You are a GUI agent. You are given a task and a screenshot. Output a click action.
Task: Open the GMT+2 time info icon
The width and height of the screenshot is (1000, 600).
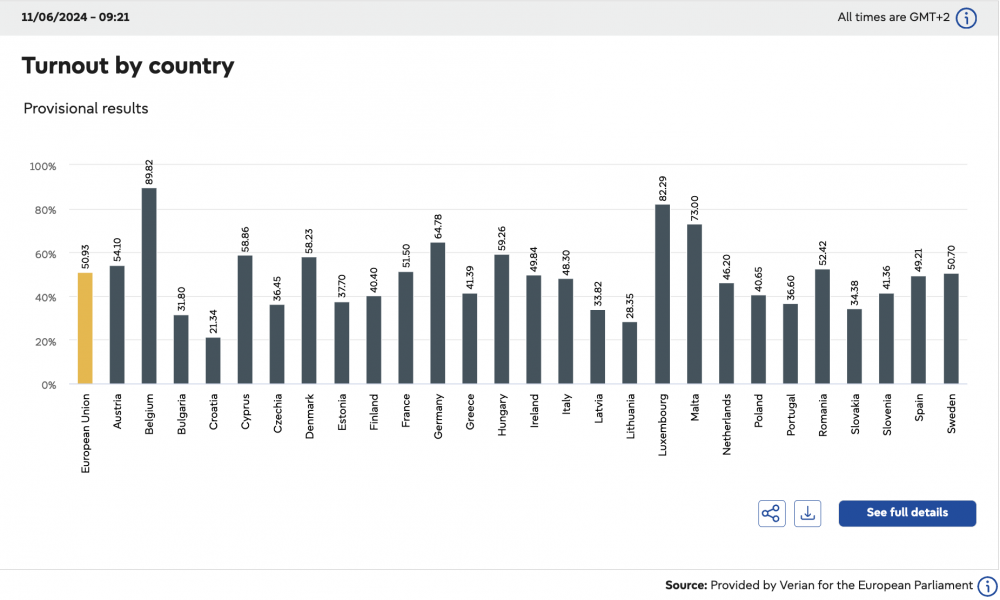[966, 18]
